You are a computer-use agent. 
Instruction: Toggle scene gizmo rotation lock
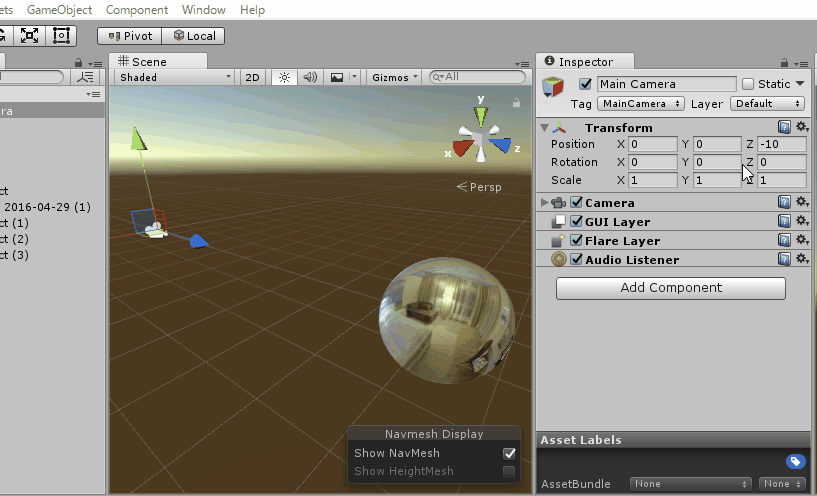tap(516, 103)
